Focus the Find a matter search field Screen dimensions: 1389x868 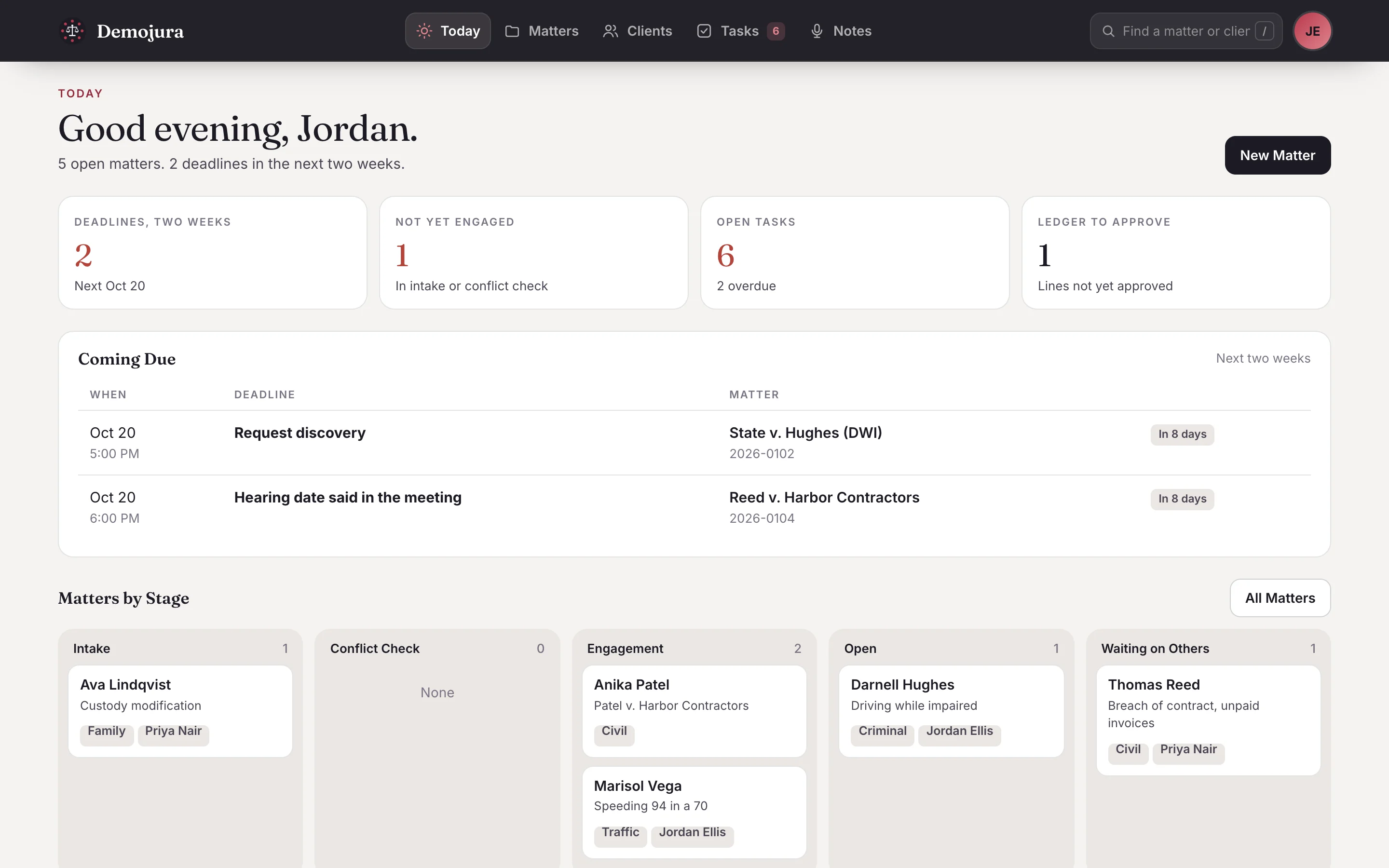click(x=1186, y=31)
